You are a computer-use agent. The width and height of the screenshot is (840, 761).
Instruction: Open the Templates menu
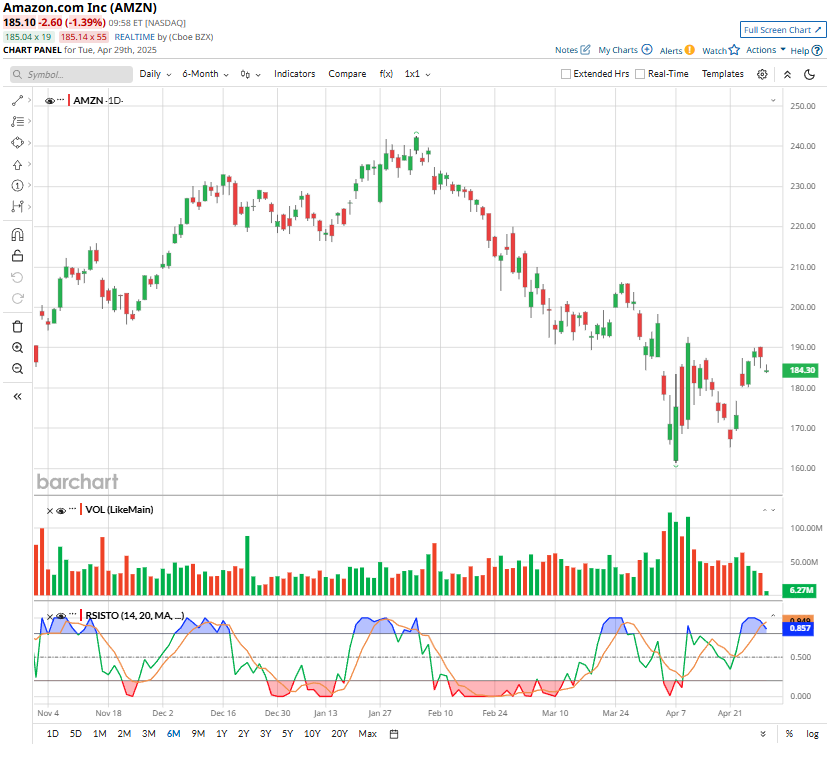coord(723,74)
